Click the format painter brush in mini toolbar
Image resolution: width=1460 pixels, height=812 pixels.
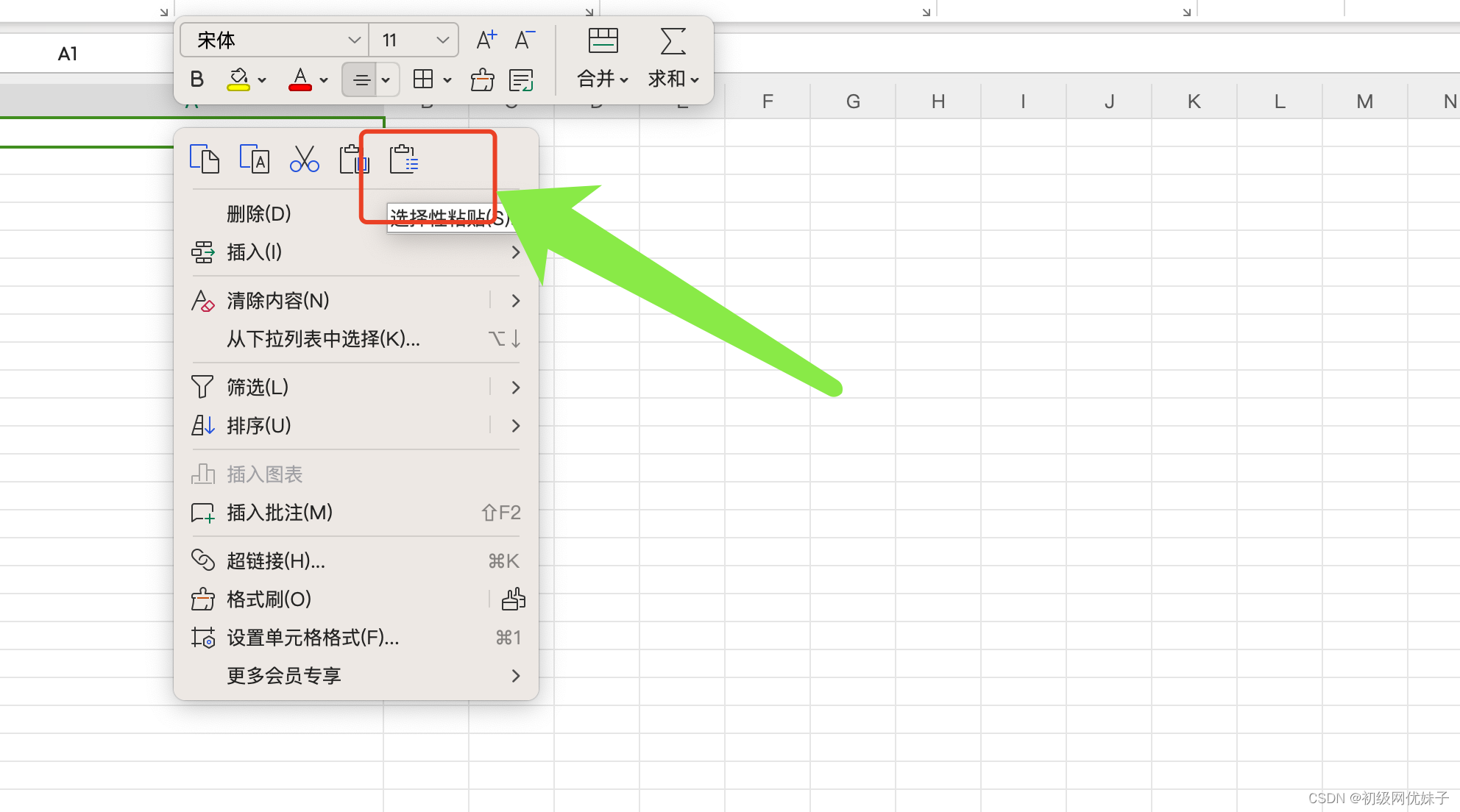click(482, 79)
